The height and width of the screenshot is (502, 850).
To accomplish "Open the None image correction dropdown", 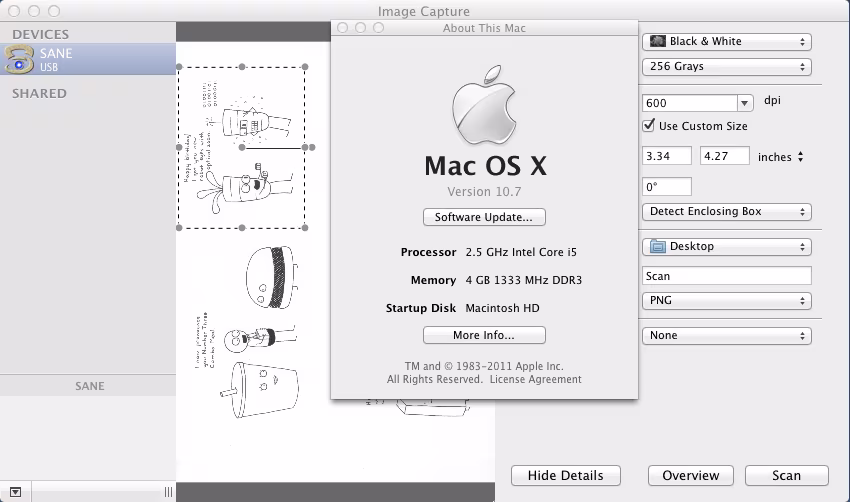I will pyautogui.click(x=726, y=336).
